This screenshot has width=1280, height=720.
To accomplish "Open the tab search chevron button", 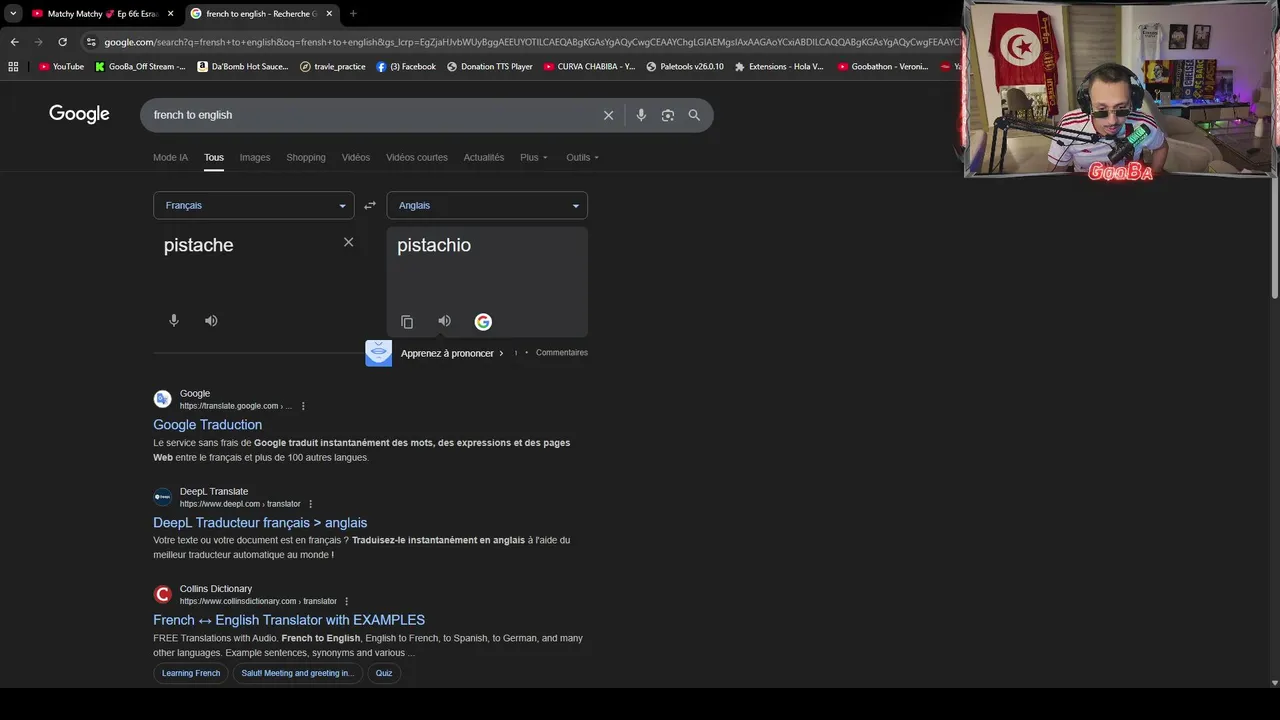I will tap(13, 13).
